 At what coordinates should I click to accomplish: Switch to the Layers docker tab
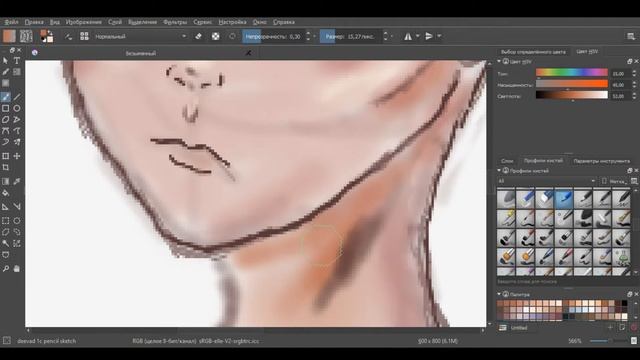(x=507, y=161)
